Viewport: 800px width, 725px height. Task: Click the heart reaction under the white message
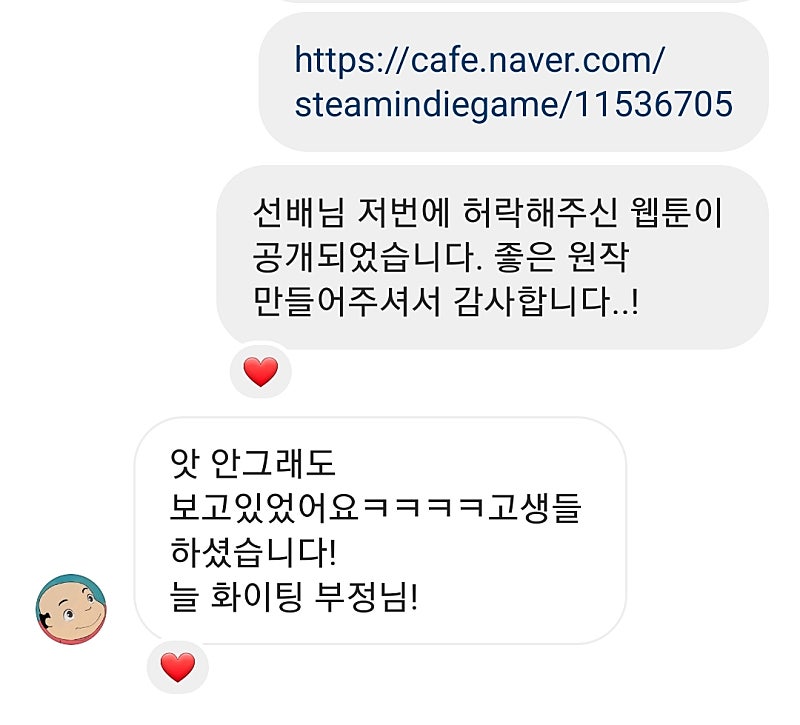pos(178,667)
